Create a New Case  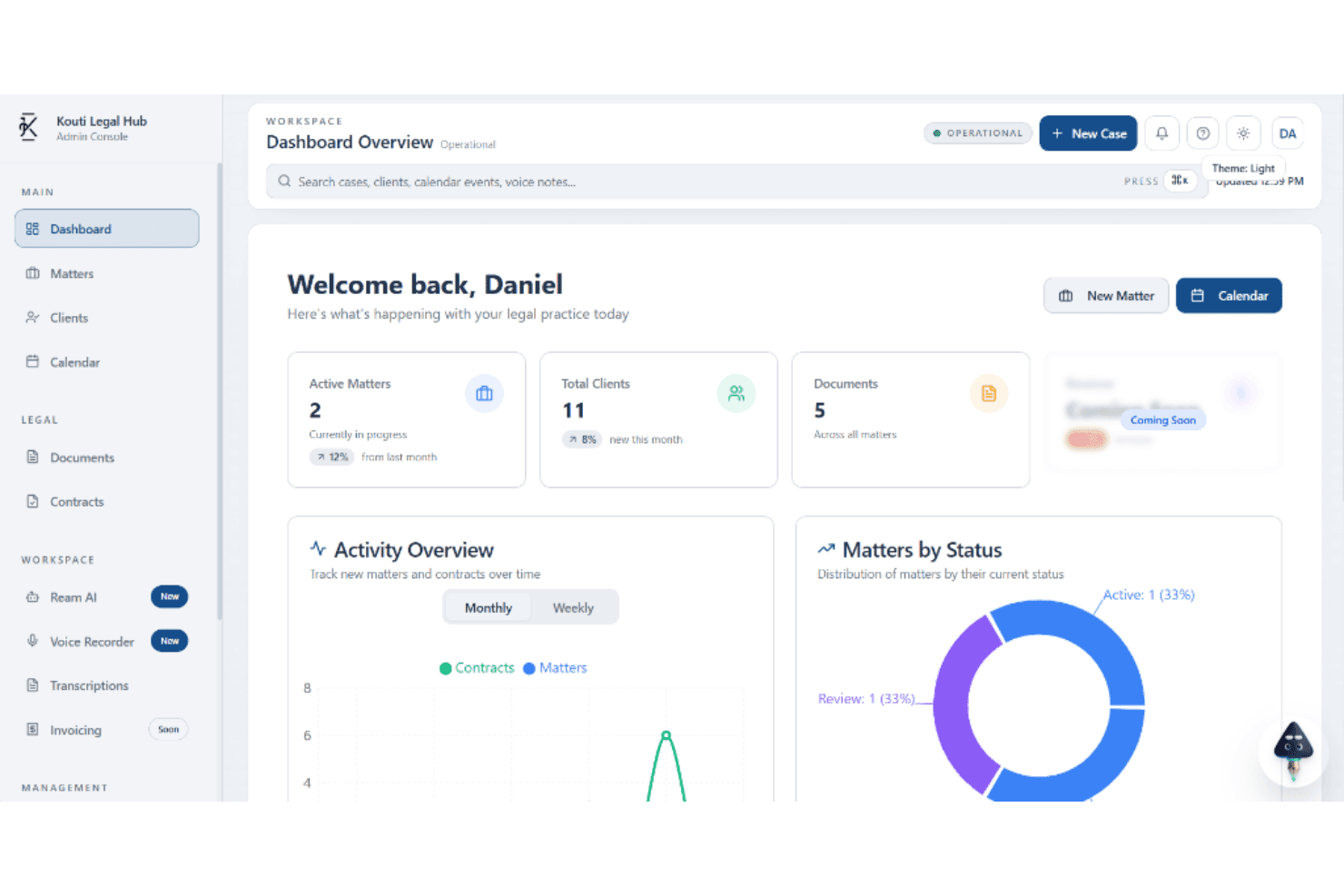[1088, 133]
